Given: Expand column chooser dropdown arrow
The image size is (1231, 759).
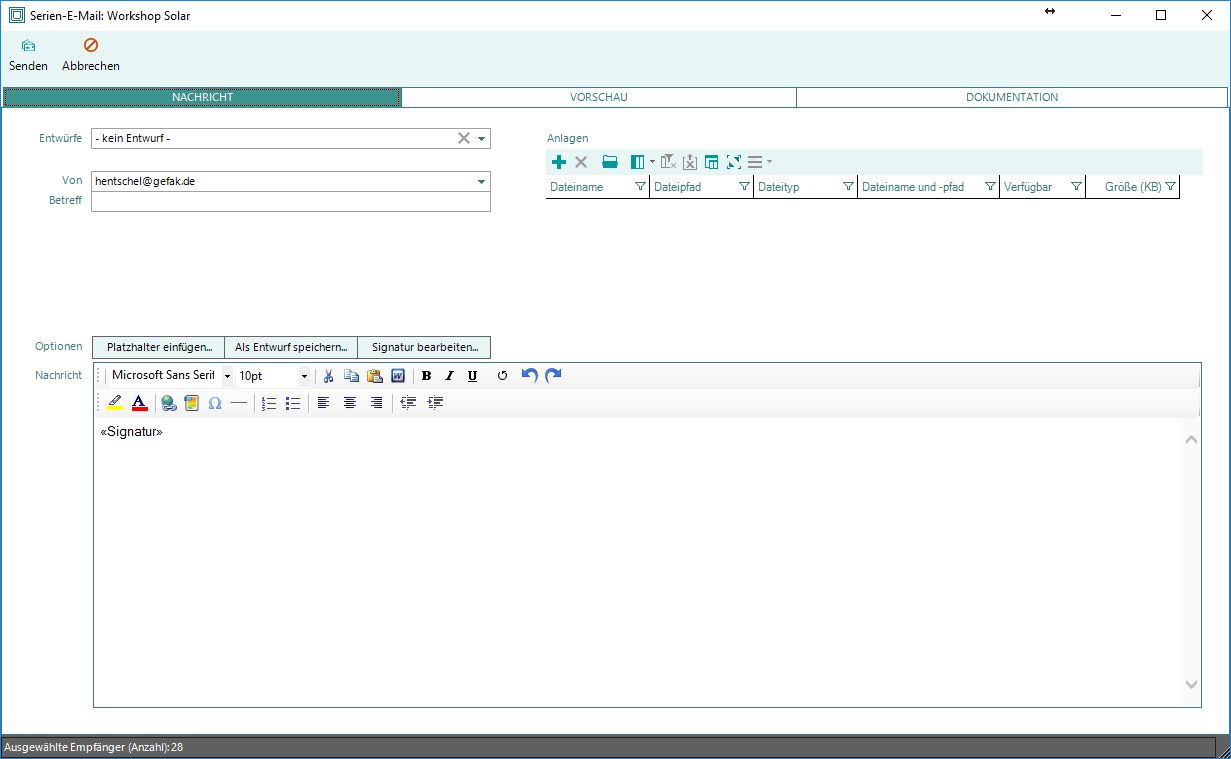Looking at the screenshot, I should pyautogui.click(x=652, y=162).
